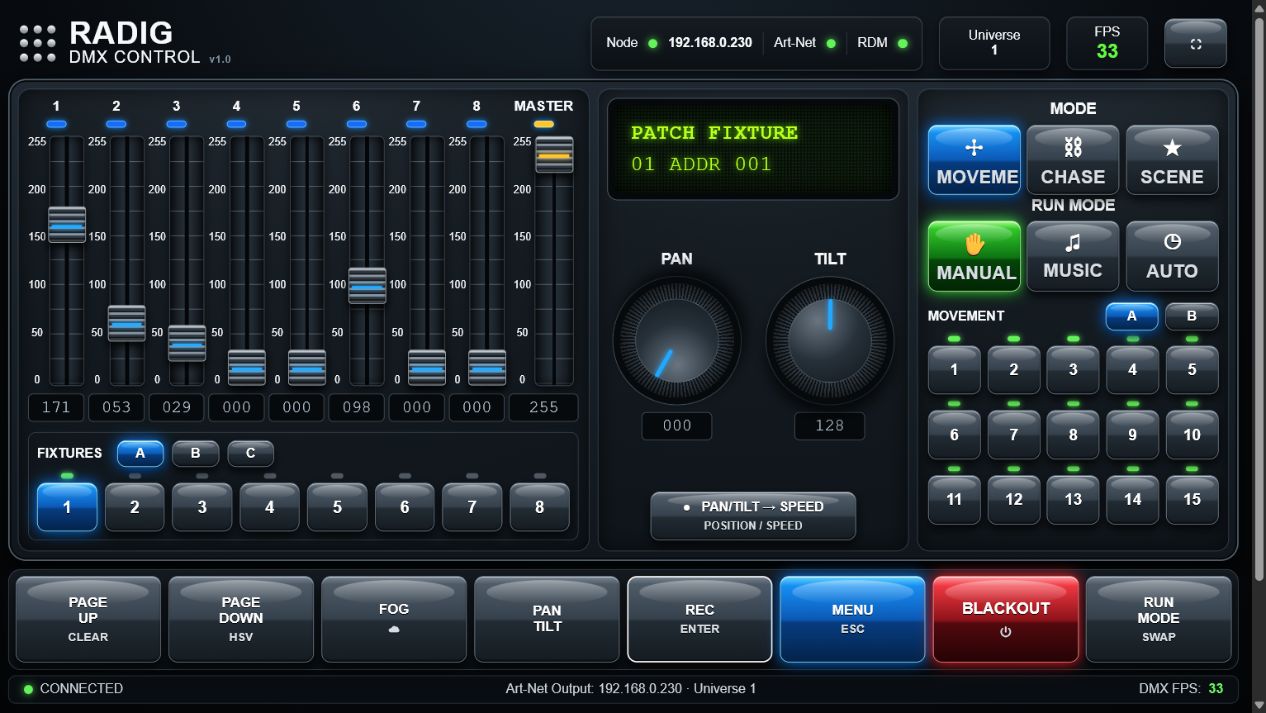
Task: Click channel 6 value field 098
Action: tap(356, 407)
